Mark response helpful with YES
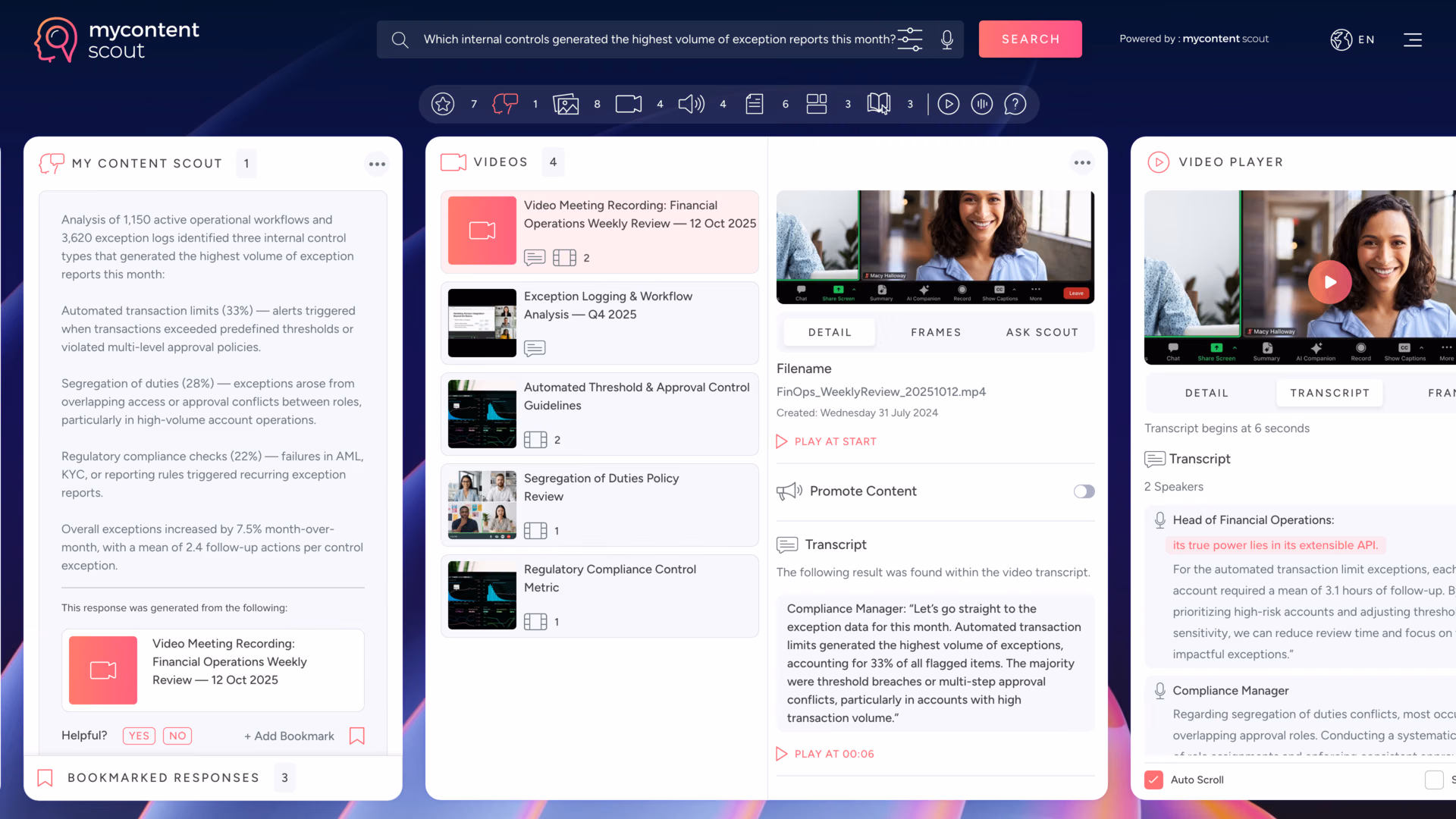The height and width of the screenshot is (819, 1456). click(x=139, y=736)
